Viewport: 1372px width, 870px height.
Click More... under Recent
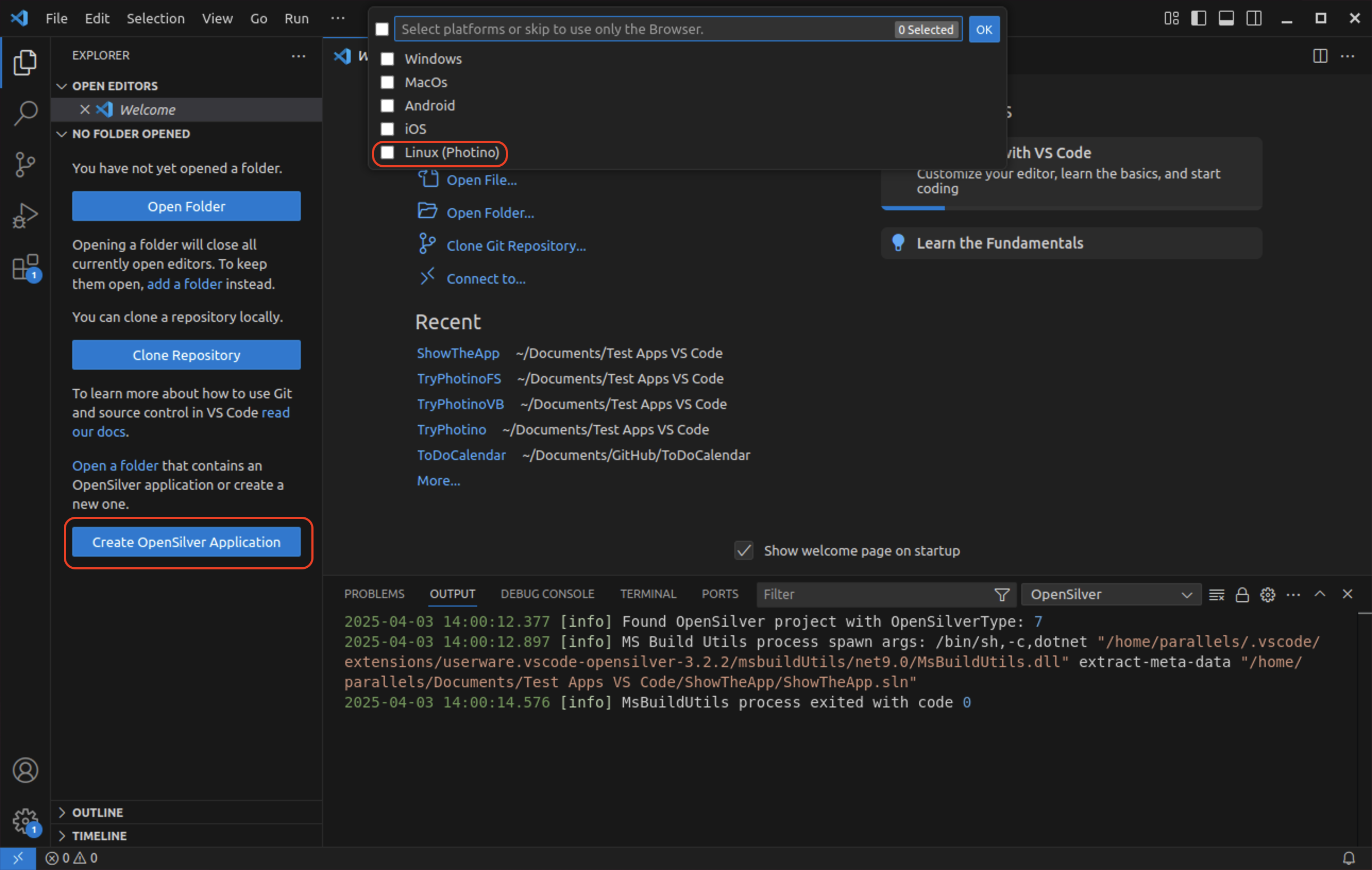coord(439,481)
